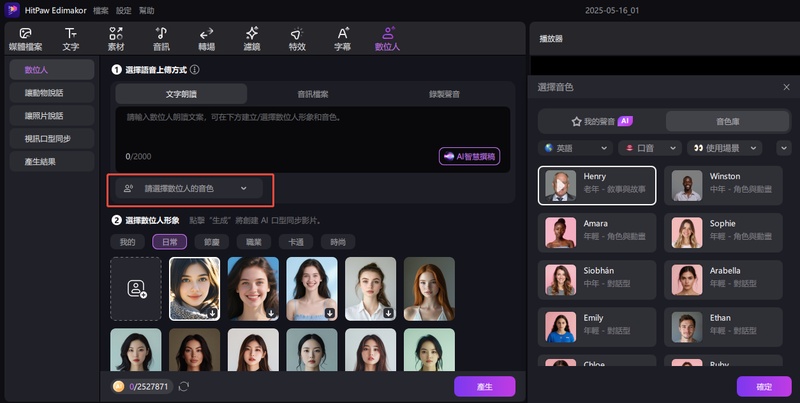Select the Sophie voice card
This screenshot has width=800, height=403.
pos(723,233)
